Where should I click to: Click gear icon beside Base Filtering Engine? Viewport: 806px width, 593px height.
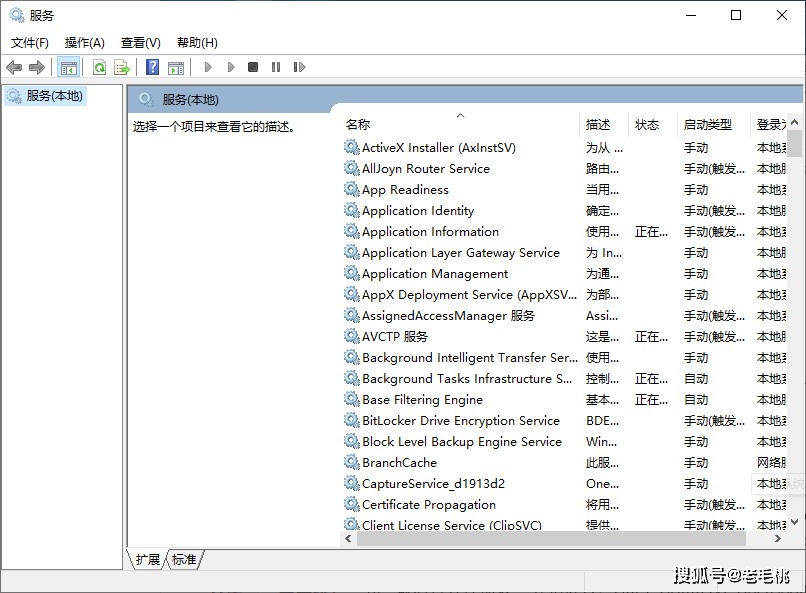(x=352, y=399)
